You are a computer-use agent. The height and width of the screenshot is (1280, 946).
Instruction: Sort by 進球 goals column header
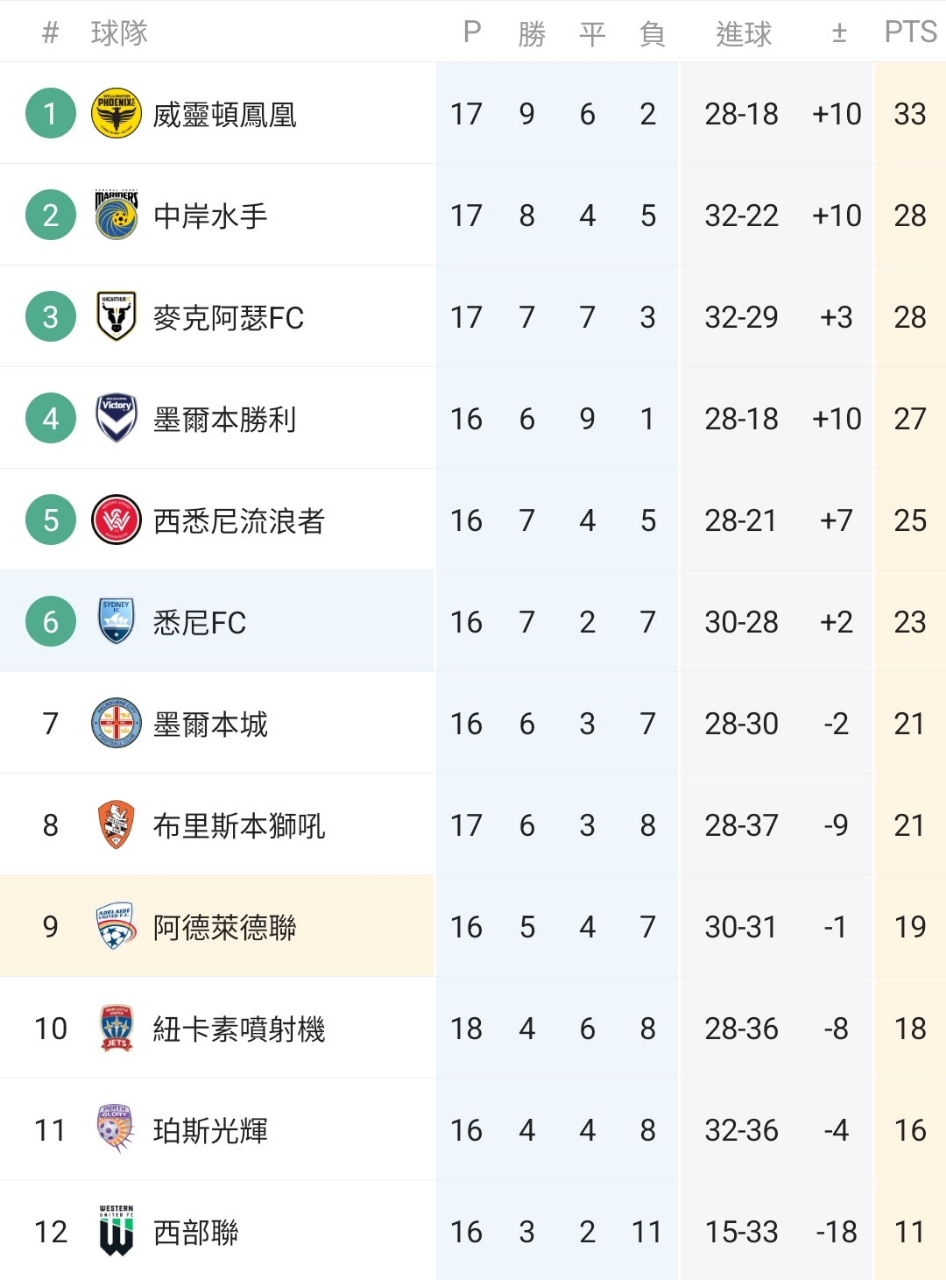pos(744,34)
